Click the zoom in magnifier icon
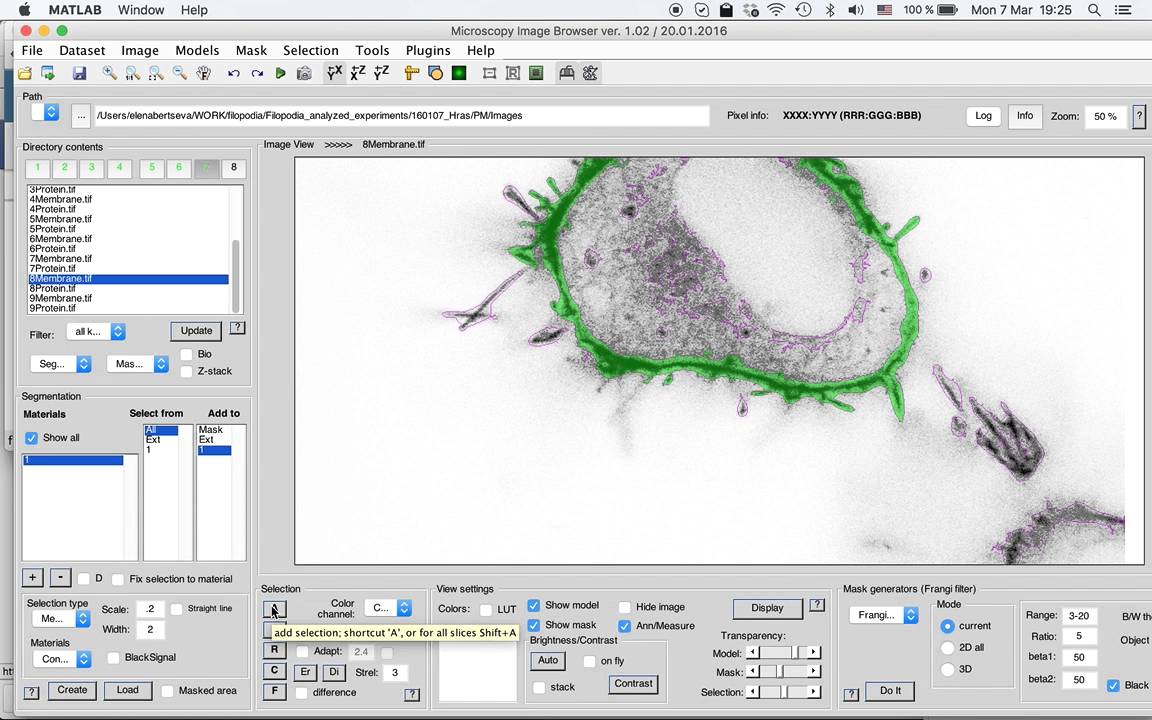This screenshot has height=720, width=1152. pyautogui.click(x=109, y=73)
